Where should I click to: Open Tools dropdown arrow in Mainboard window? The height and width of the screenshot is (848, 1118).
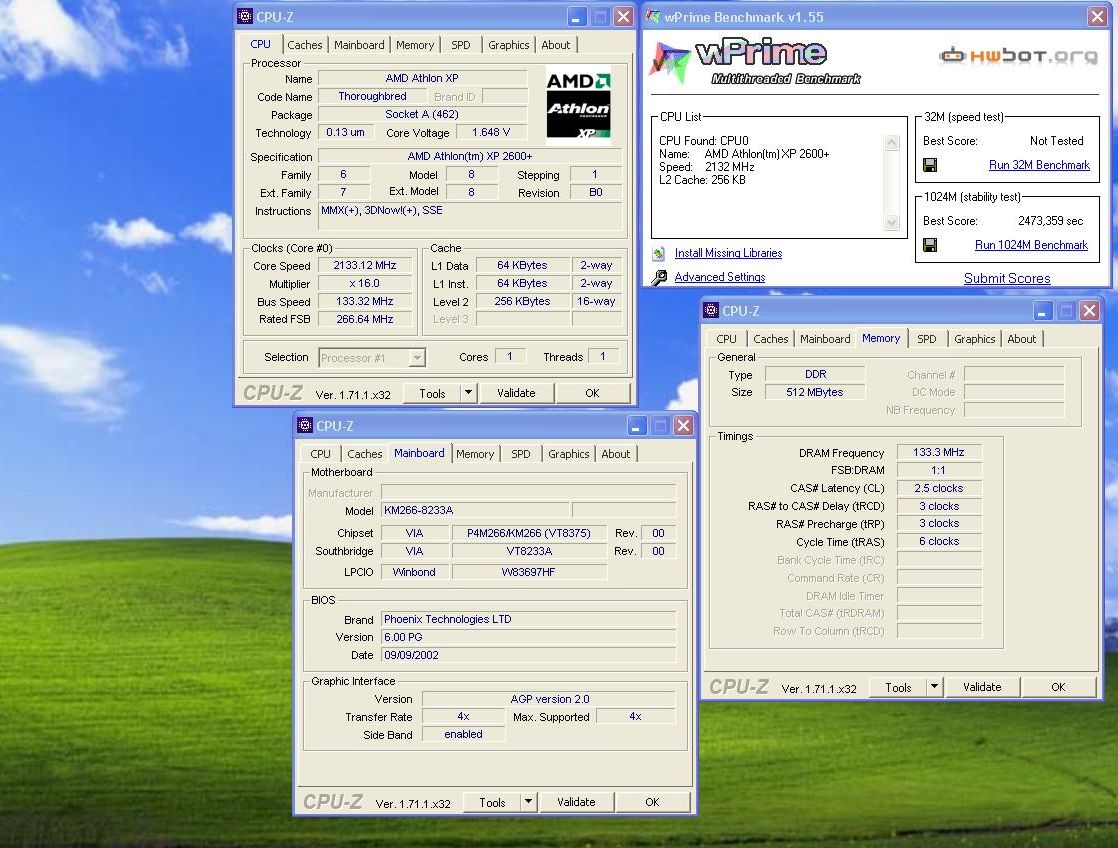point(528,802)
